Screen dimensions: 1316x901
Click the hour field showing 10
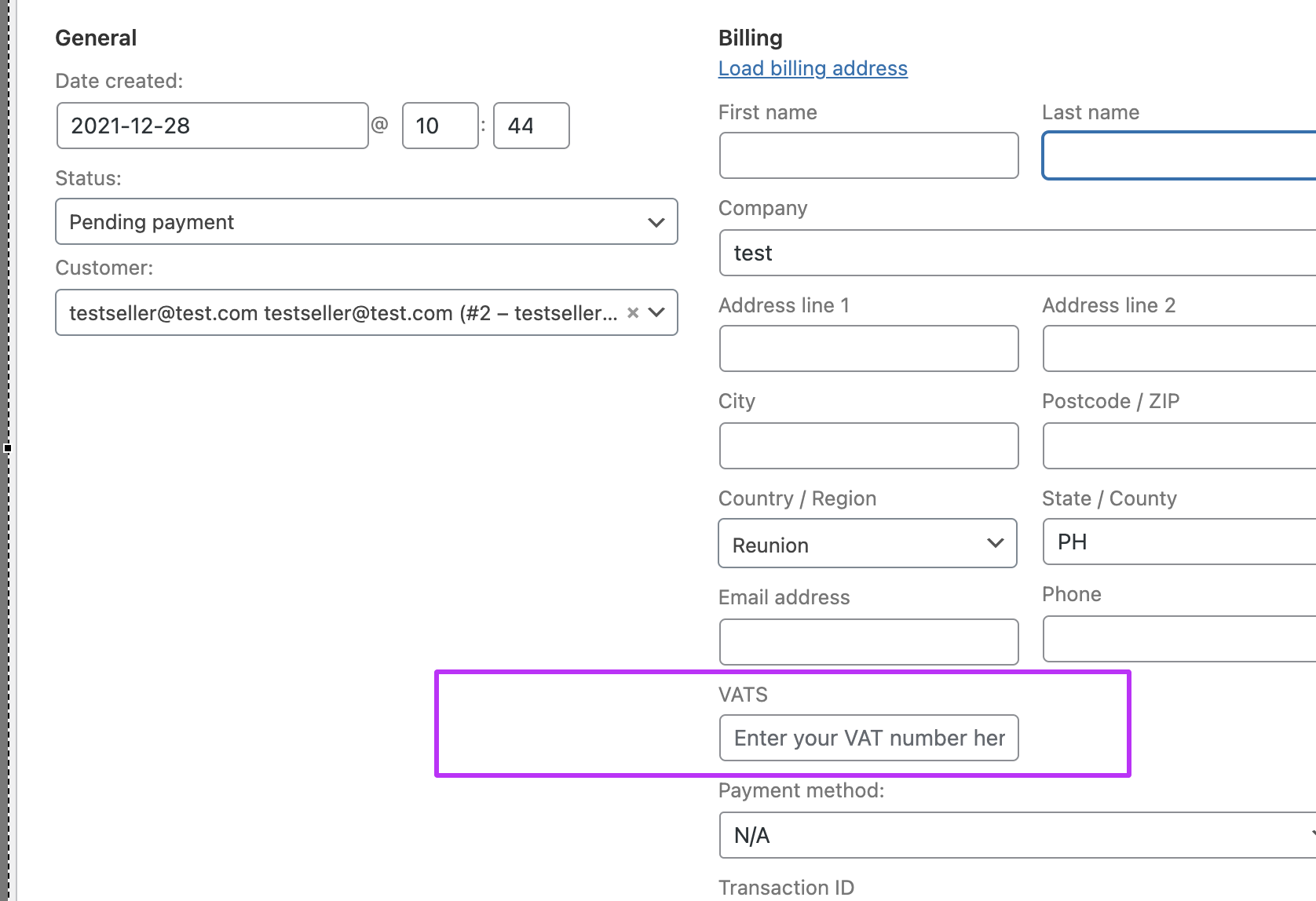click(440, 126)
